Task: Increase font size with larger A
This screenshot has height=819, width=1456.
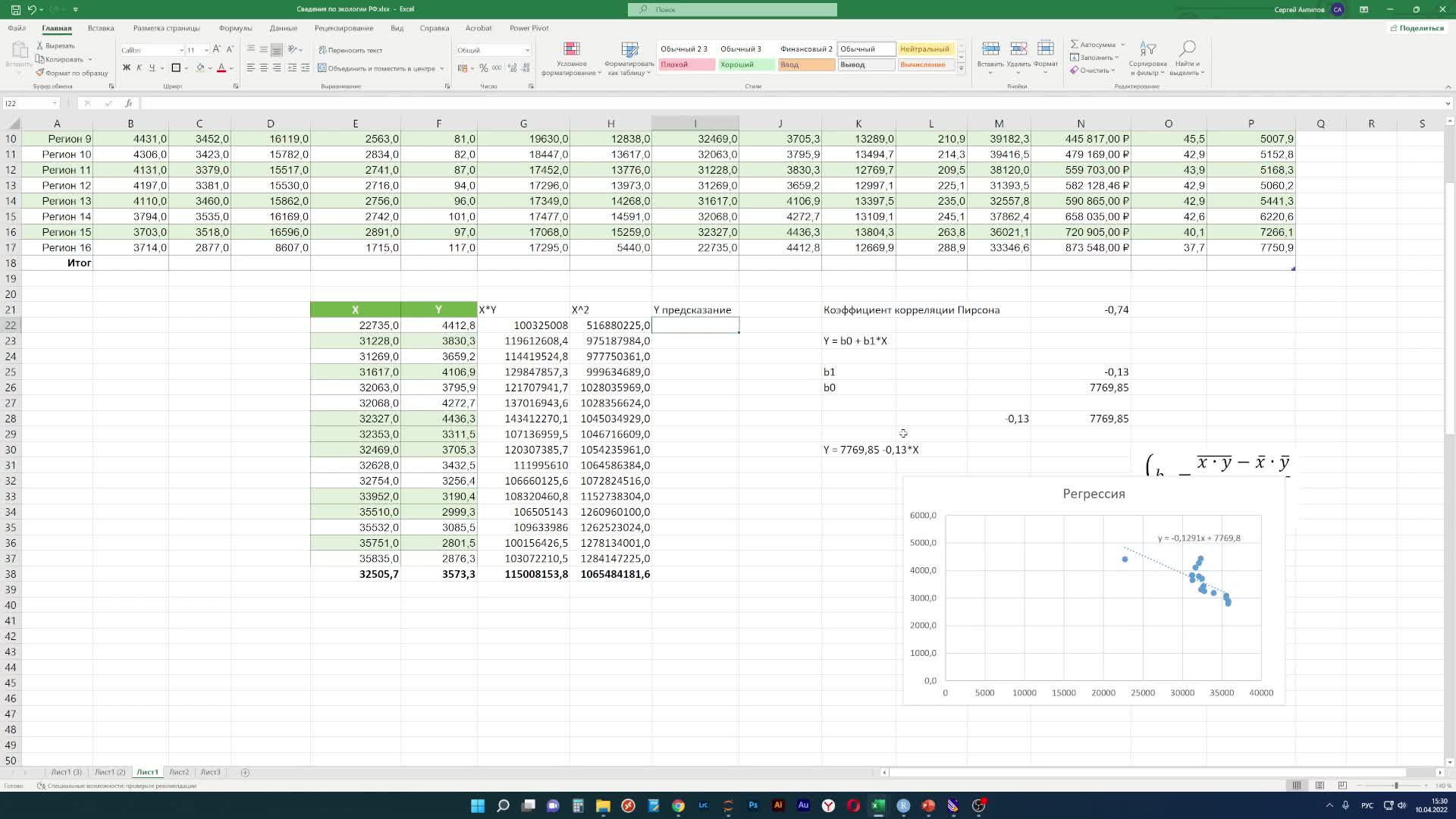Action: [x=217, y=49]
